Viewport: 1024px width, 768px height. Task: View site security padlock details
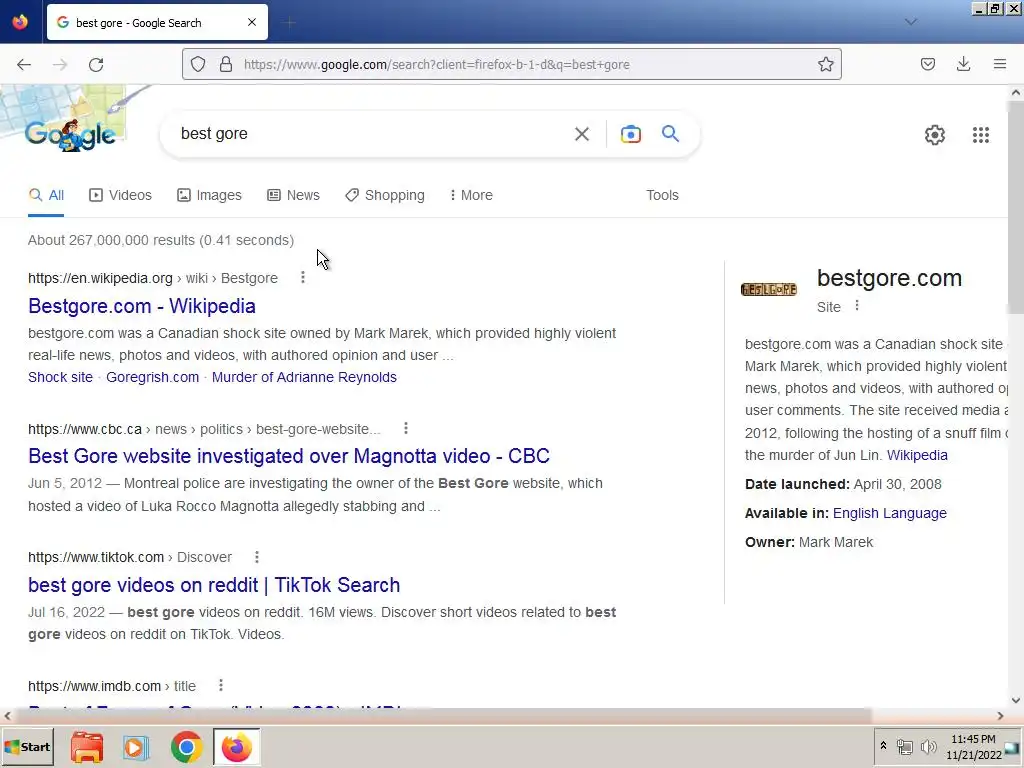coord(226,64)
